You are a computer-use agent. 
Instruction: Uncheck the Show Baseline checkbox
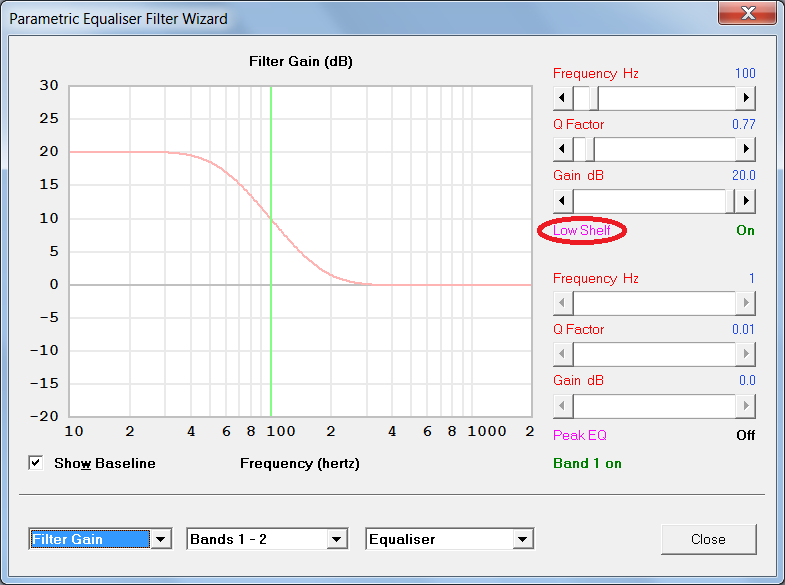coord(36,463)
